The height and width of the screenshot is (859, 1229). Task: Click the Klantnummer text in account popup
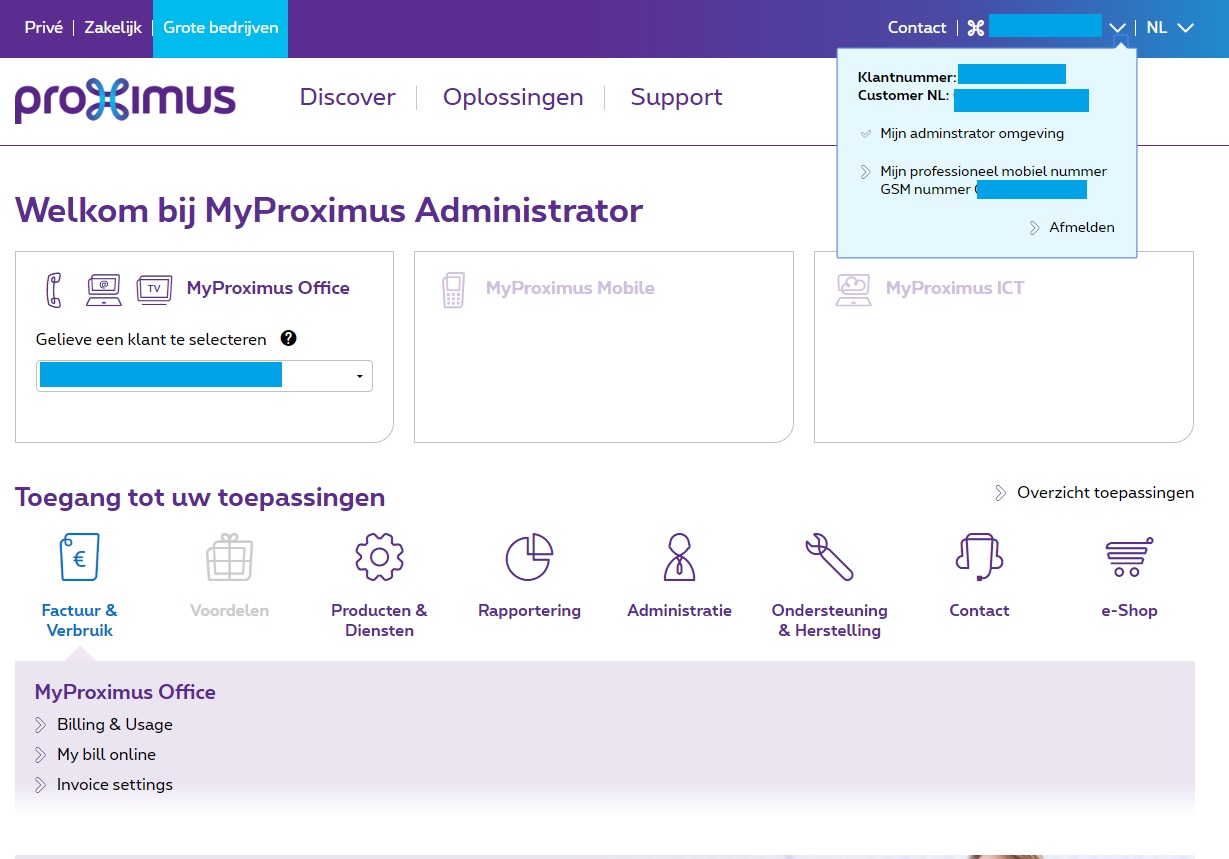coord(907,77)
